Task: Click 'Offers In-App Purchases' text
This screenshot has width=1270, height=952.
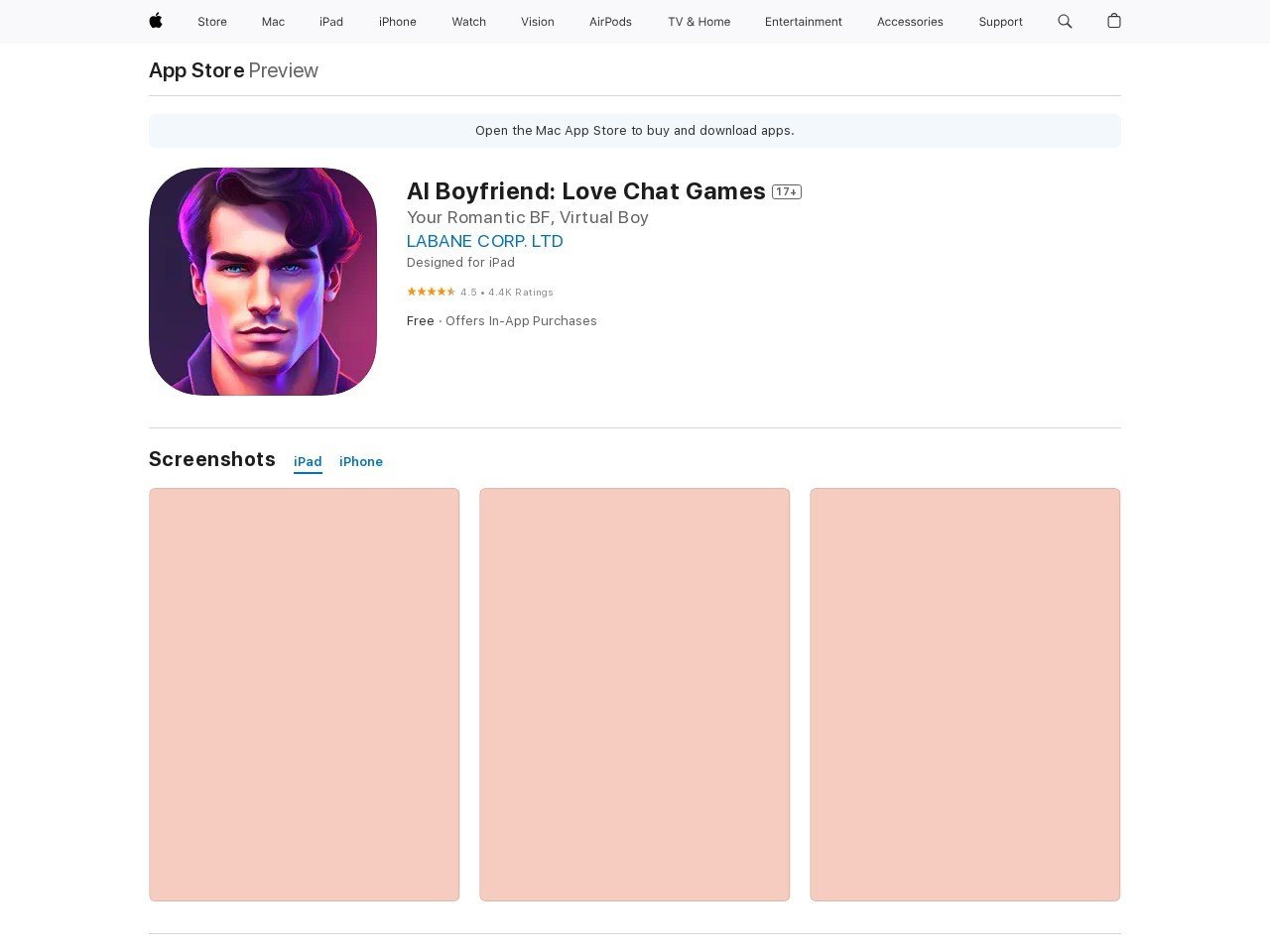Action: (521, 321)
